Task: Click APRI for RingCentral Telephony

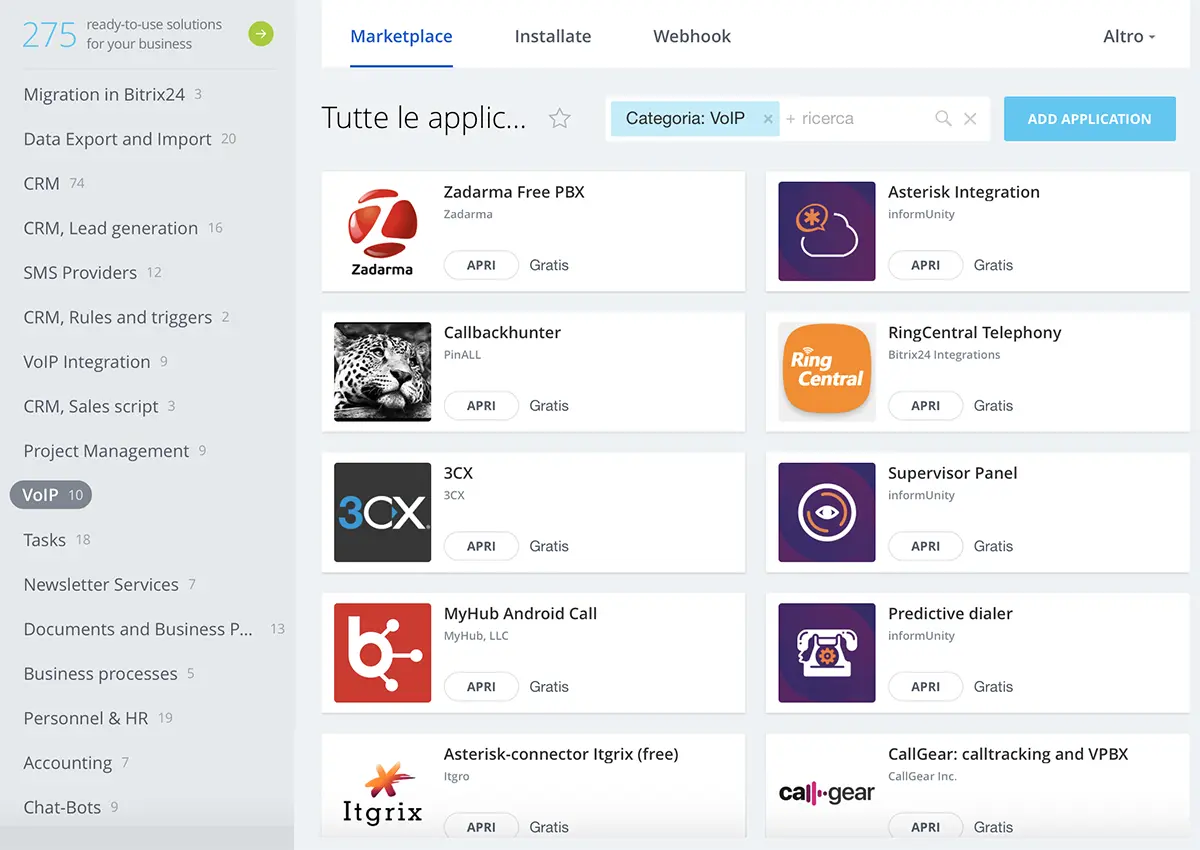Action: (926, 406)
